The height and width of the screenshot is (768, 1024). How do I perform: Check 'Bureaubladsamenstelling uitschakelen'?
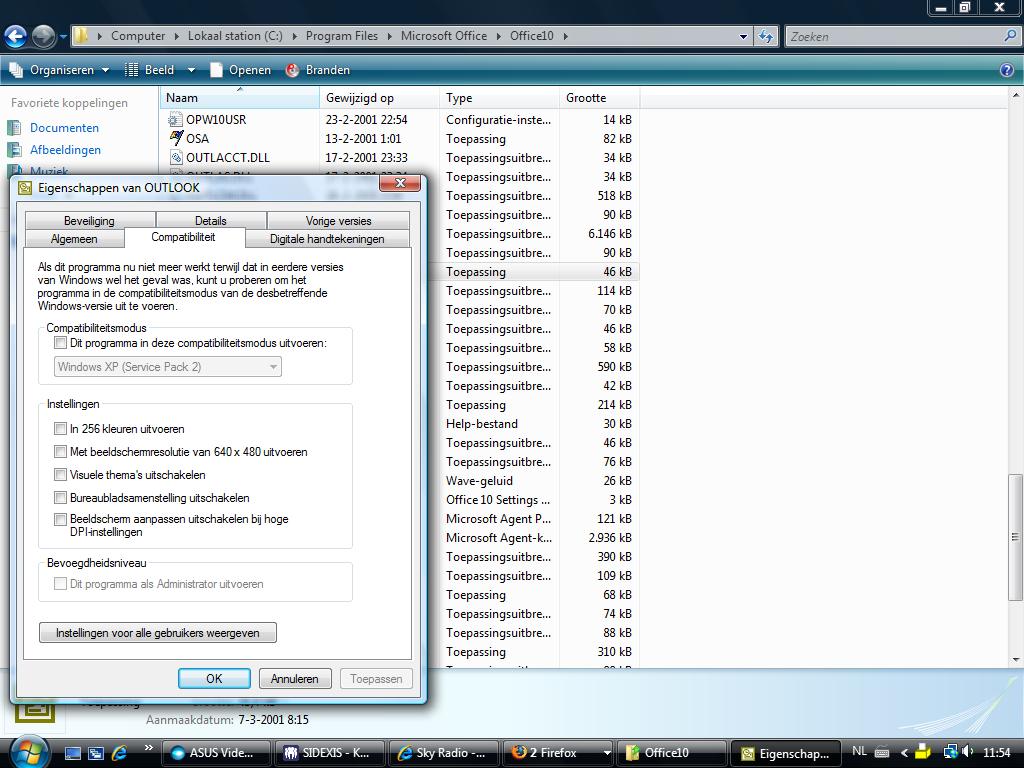point(60,498)
